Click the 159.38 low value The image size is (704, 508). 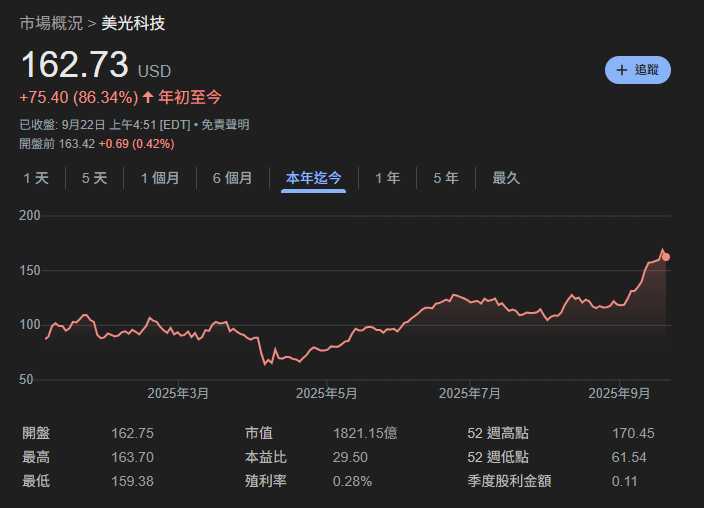coord(132,481)
